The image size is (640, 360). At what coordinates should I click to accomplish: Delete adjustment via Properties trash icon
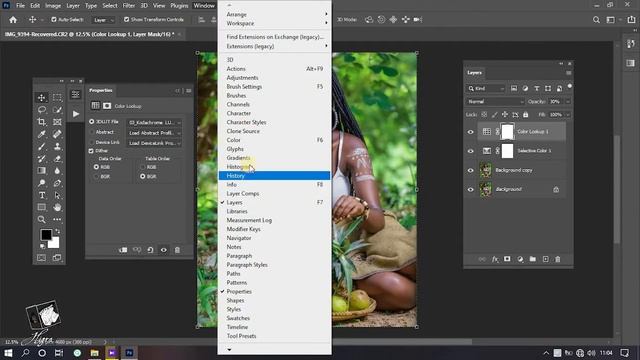[x=177, y=250]
